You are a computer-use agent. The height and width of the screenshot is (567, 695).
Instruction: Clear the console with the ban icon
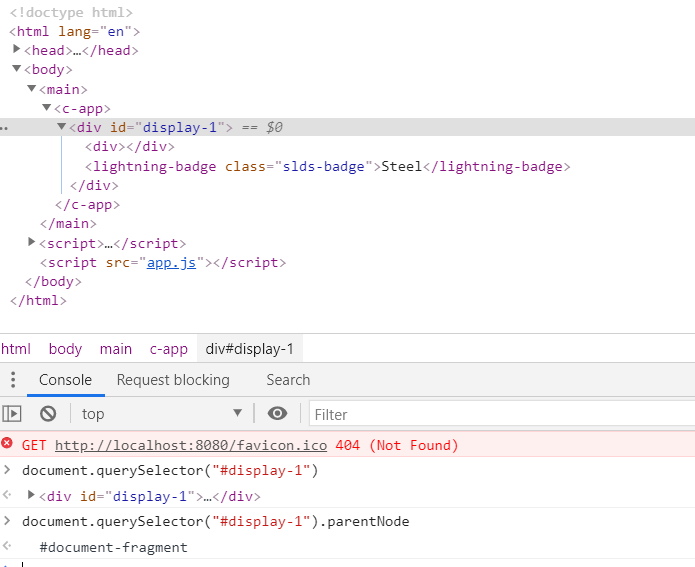(x=48, y=414)
